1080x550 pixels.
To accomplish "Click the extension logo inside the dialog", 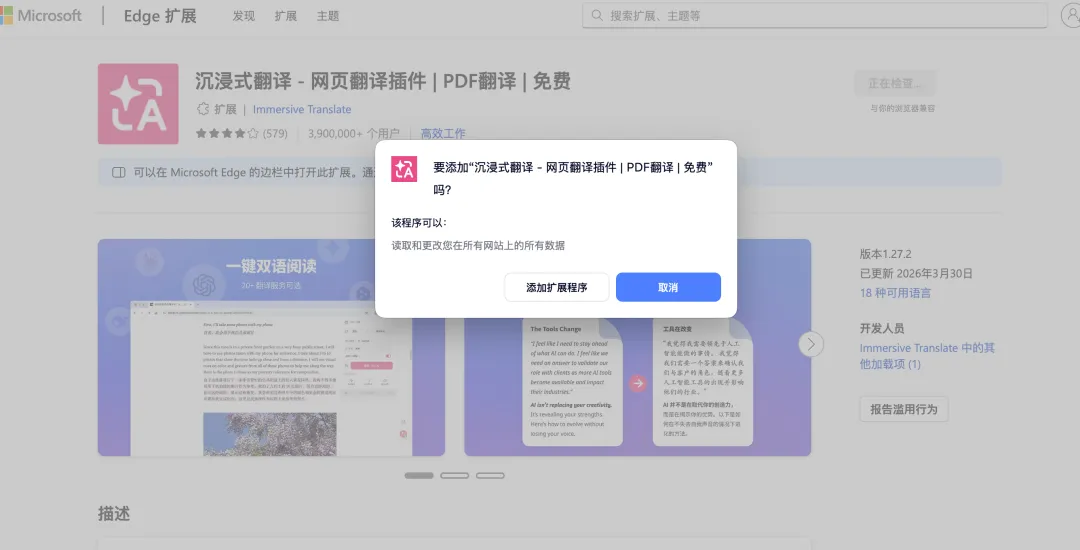I will pos(404,169).
